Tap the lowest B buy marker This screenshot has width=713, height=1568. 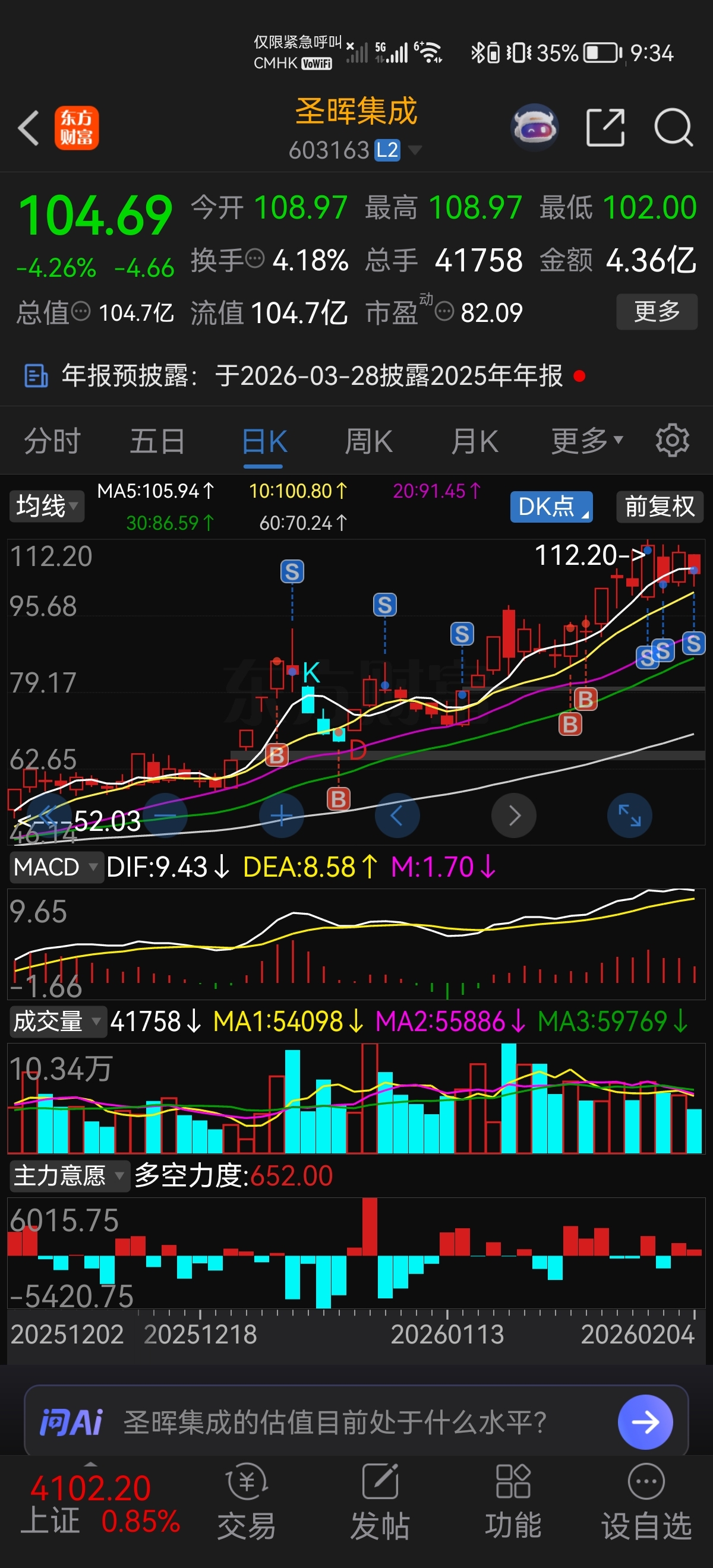tap(339, 799)
